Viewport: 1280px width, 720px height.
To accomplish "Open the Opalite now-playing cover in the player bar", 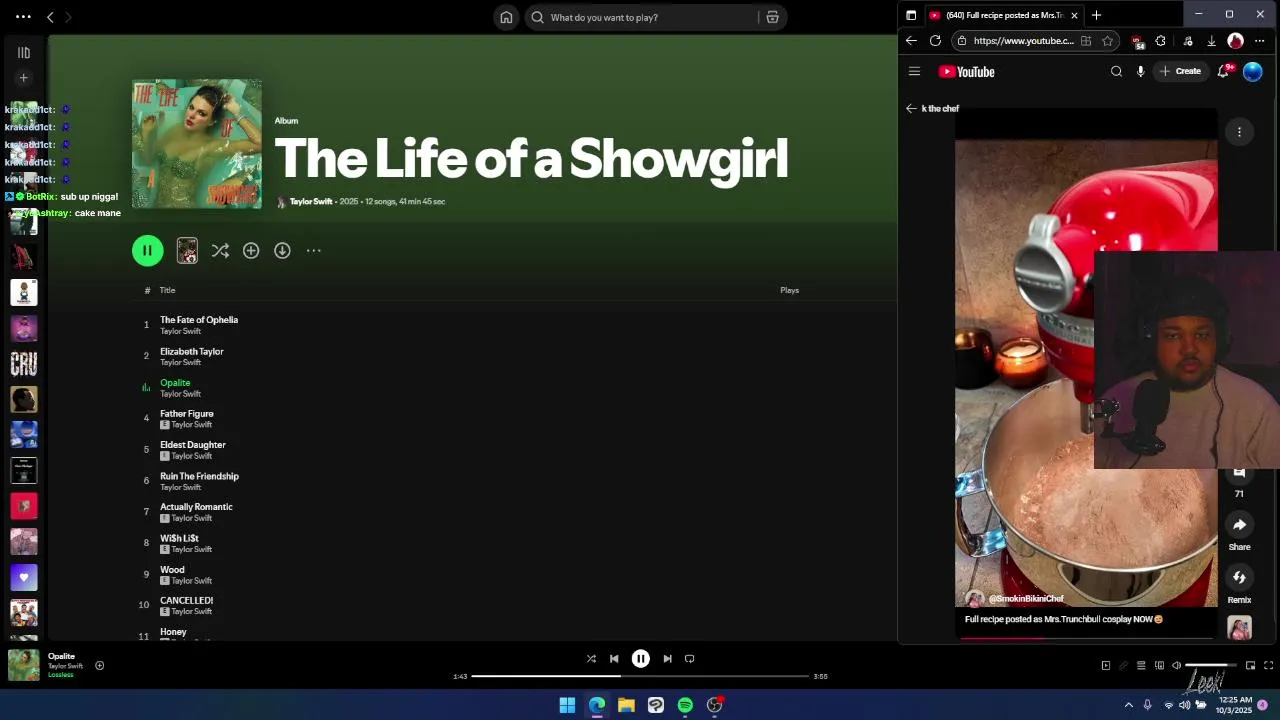I will click(24, 665).
